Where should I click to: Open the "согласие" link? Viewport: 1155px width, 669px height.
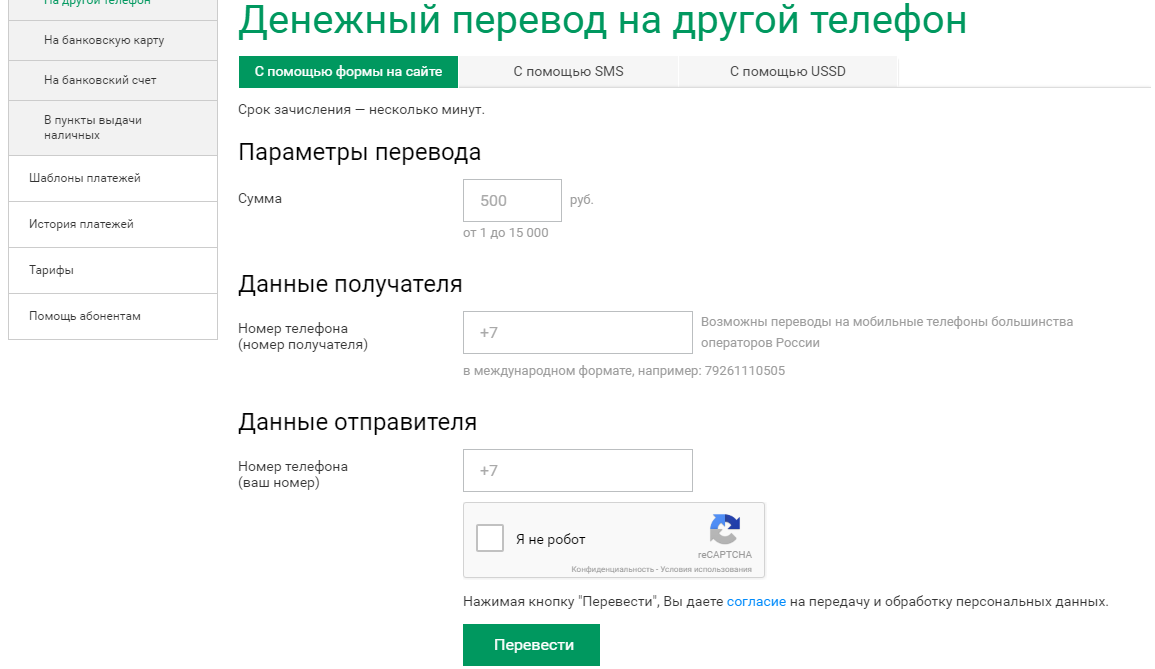coord(756,601)
